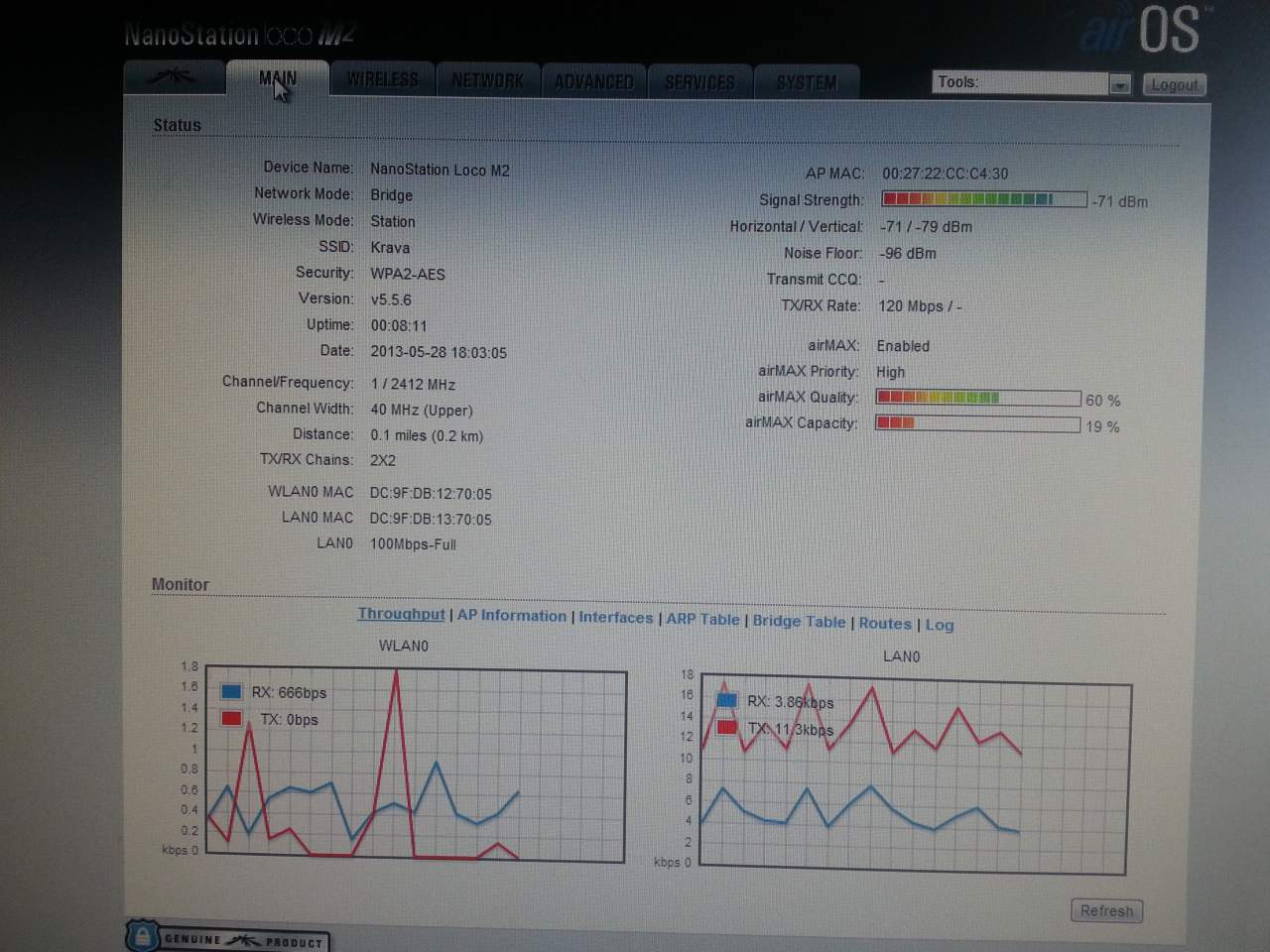Open the AP Information link
The image size is (1270, 952).
pyautogui.click(x=511, y=616)
